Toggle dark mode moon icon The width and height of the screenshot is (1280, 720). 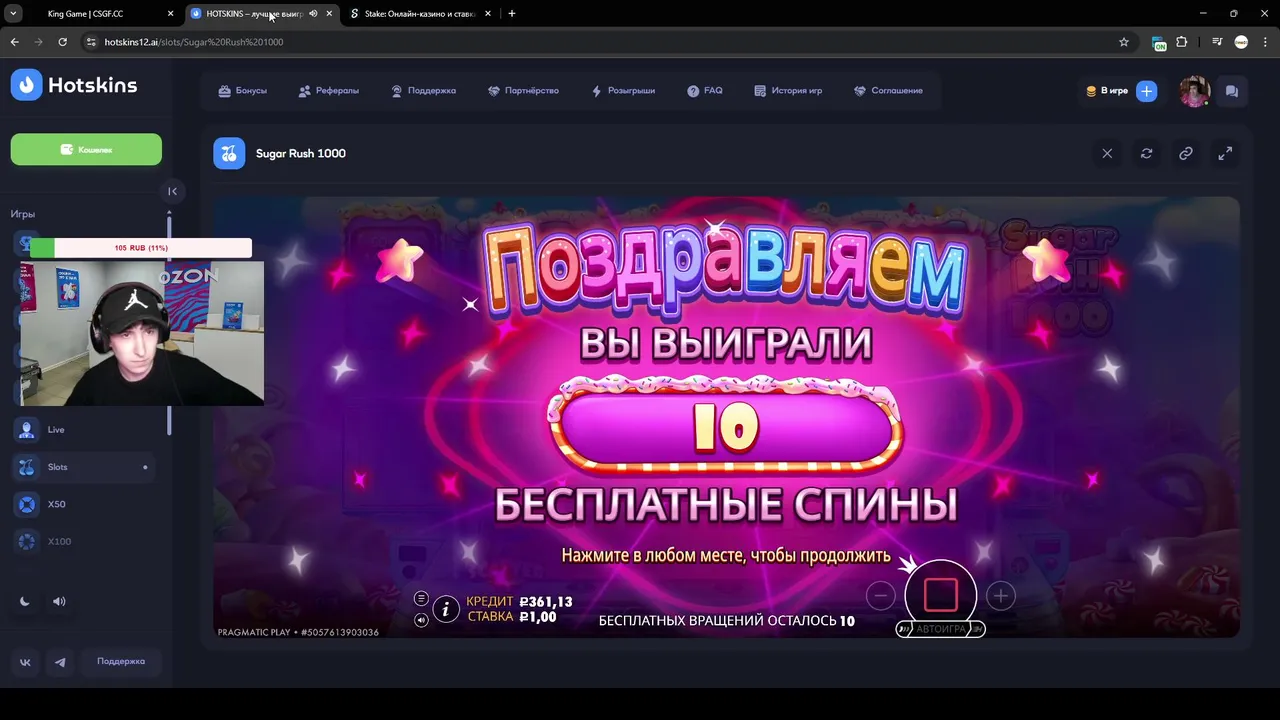click(x=25, y=601)
